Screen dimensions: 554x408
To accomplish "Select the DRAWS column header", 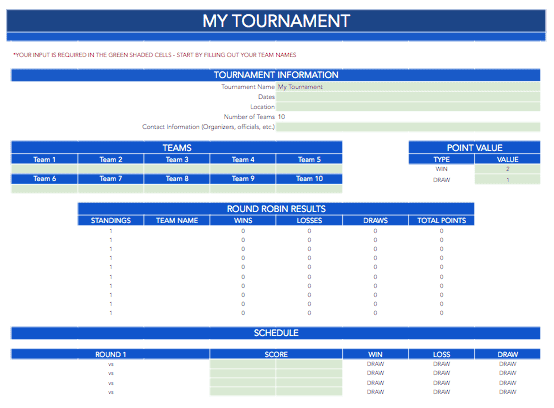I will click(375, 220).
